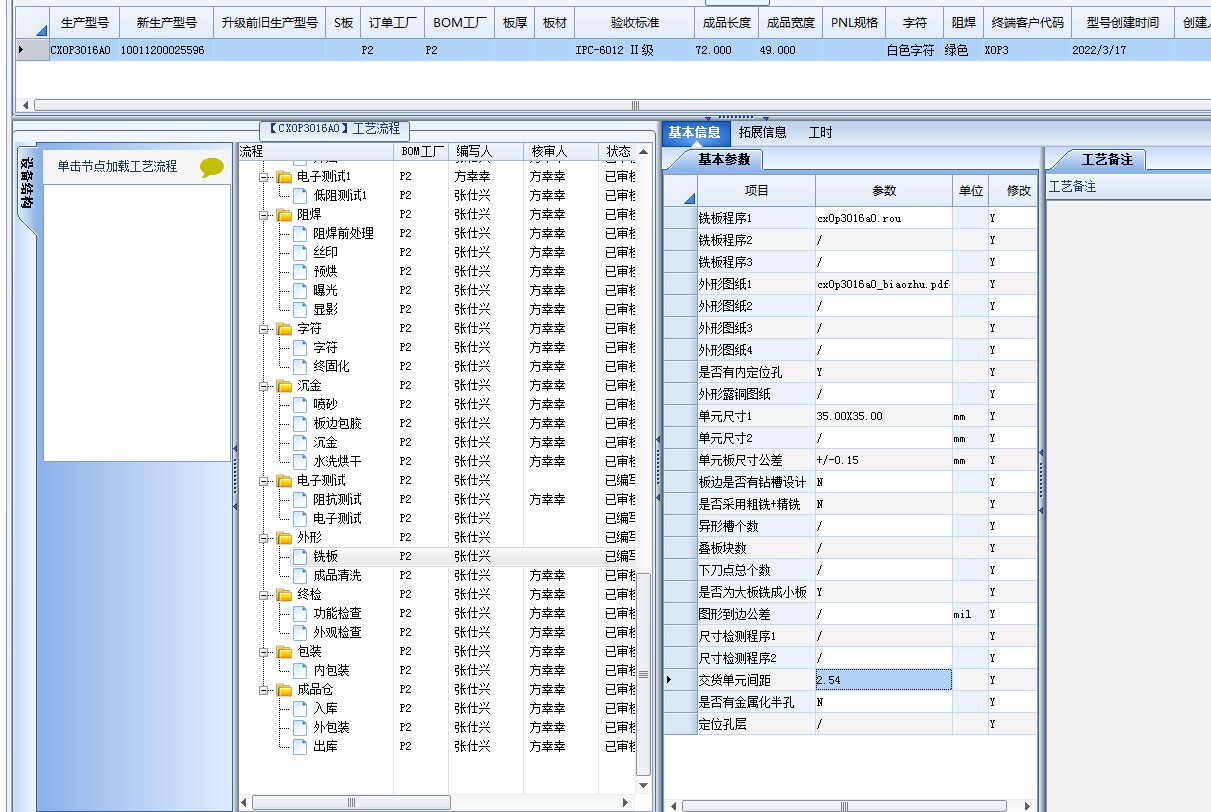Click the tree scroll-up arrow beside 状态
Viewport: 1211px width, 812px height.
click(643, 152)
